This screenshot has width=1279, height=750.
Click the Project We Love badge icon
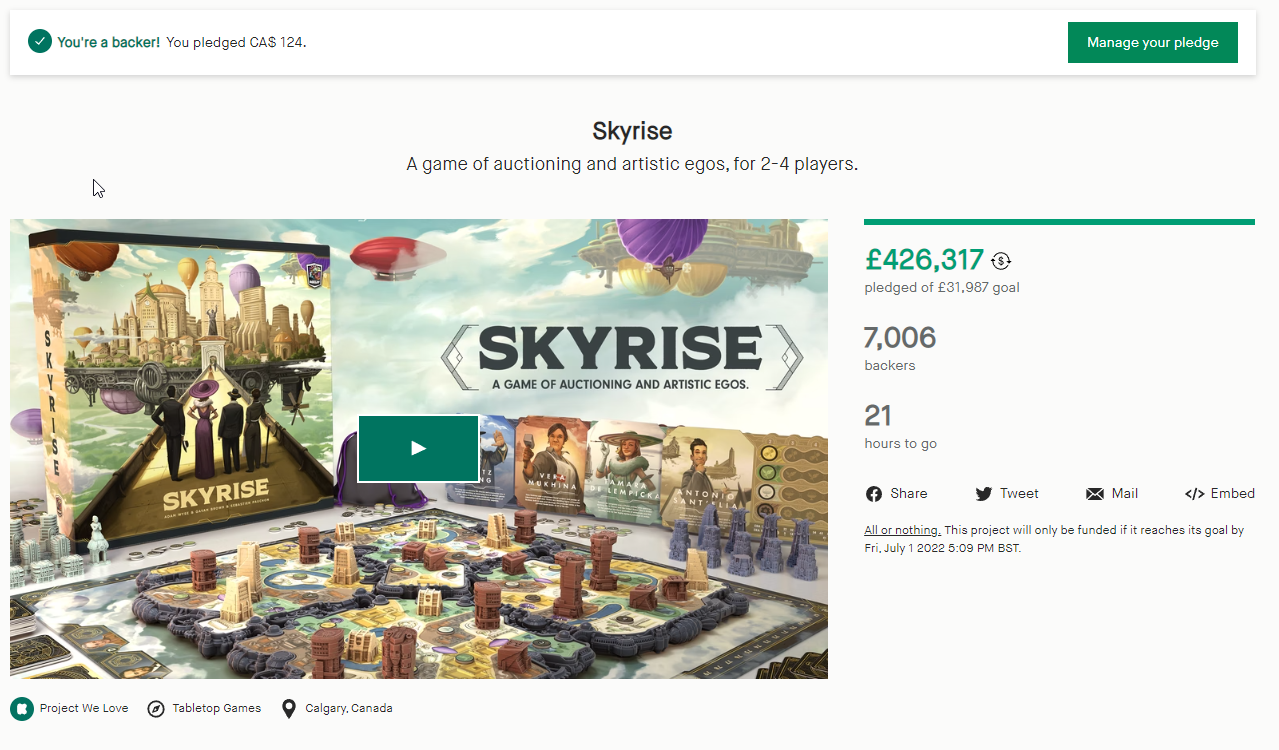[x=22, y=709]
